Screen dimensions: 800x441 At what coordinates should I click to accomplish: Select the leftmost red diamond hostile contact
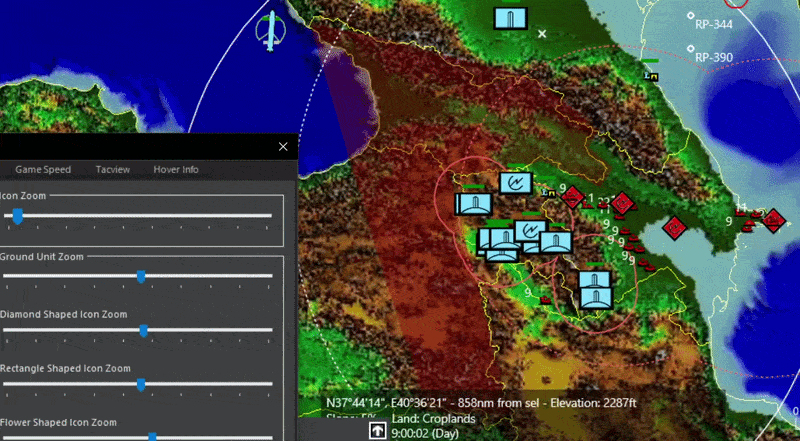pos(572,197)
